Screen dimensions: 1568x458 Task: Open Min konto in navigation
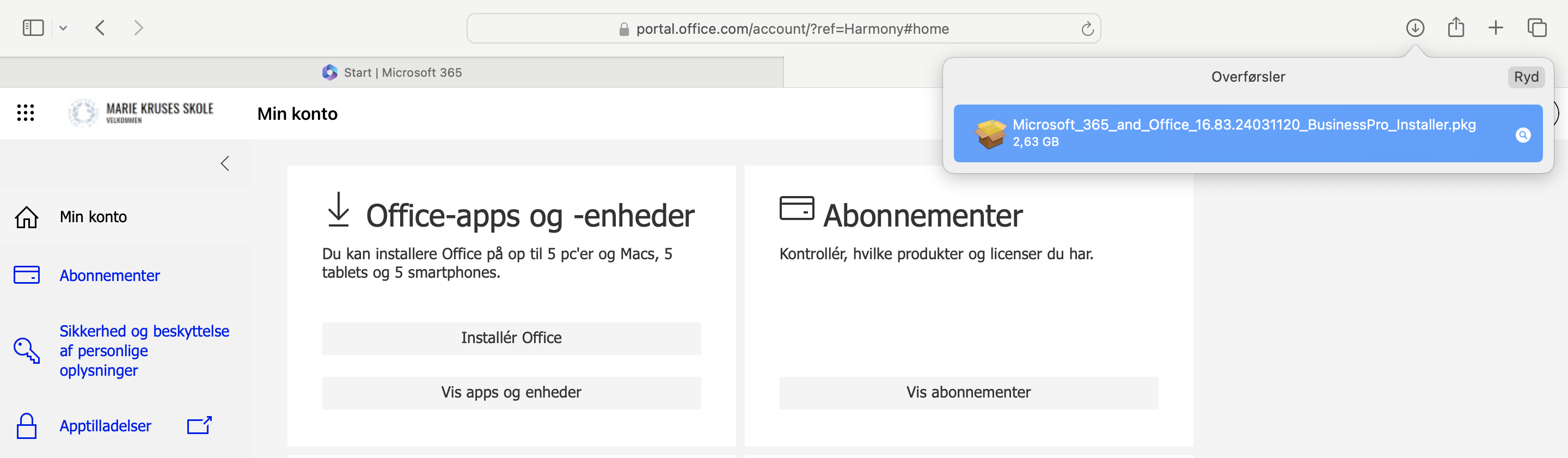tap(93, 217)
